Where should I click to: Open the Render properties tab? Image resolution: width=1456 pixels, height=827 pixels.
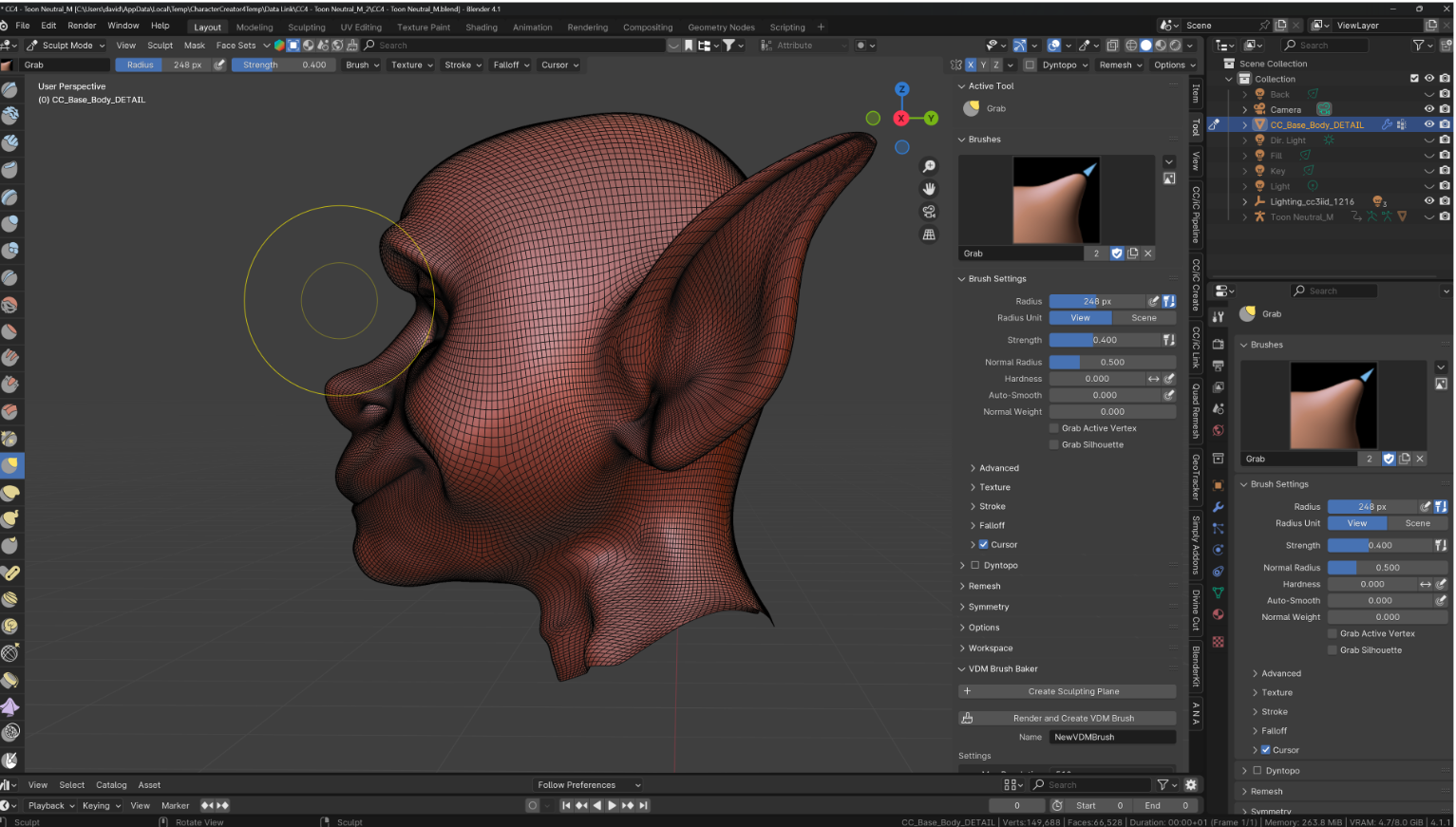click(1219, 344)
